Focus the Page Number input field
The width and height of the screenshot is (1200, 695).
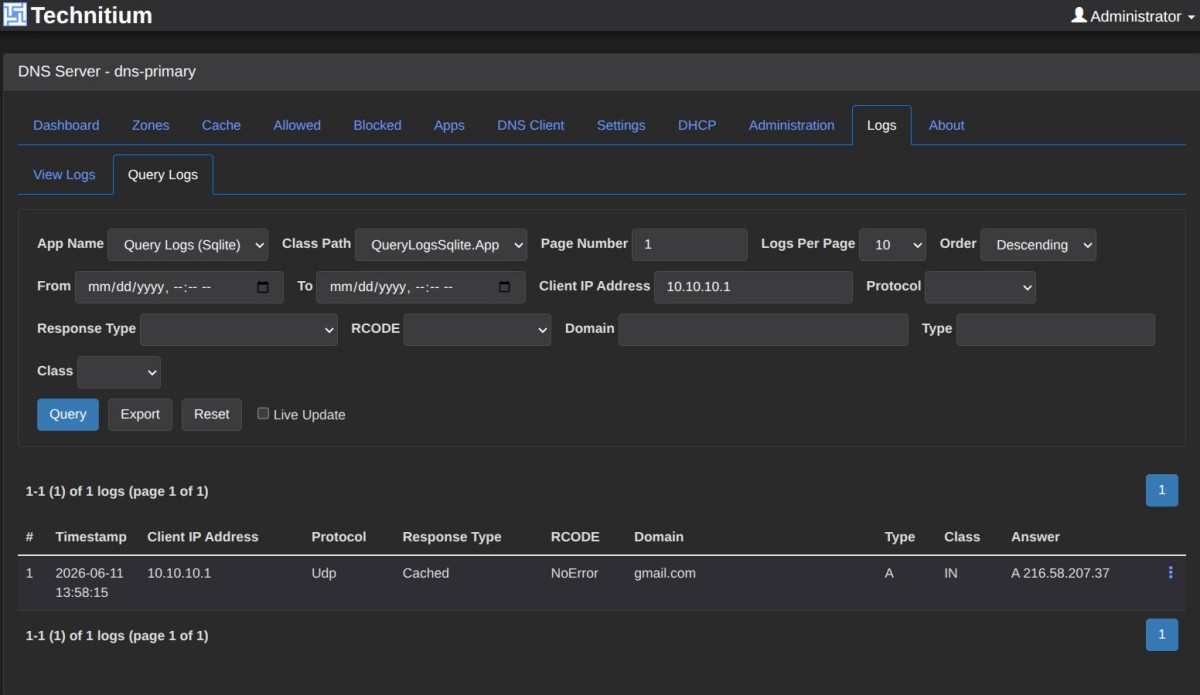(x=690, y=245)
